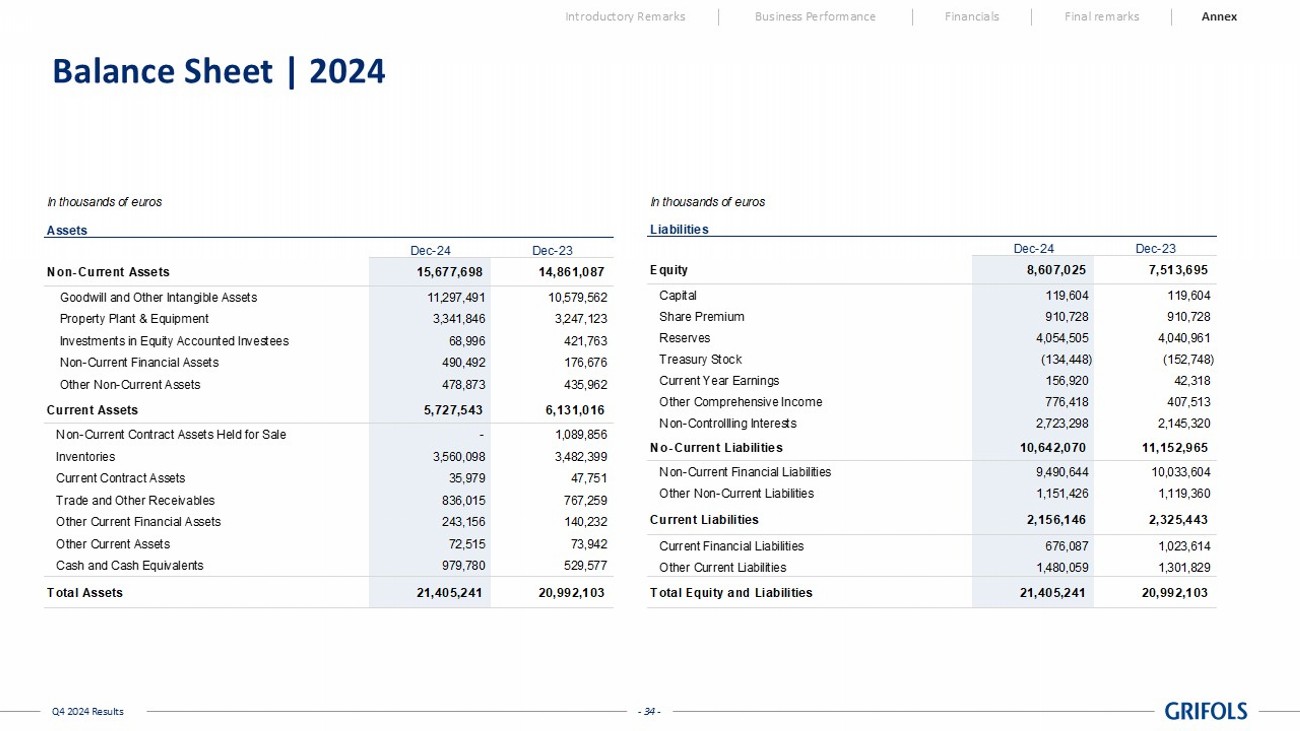
Task: Click the Cash and Cash Equivalents row
Action: tap(129, 565)
